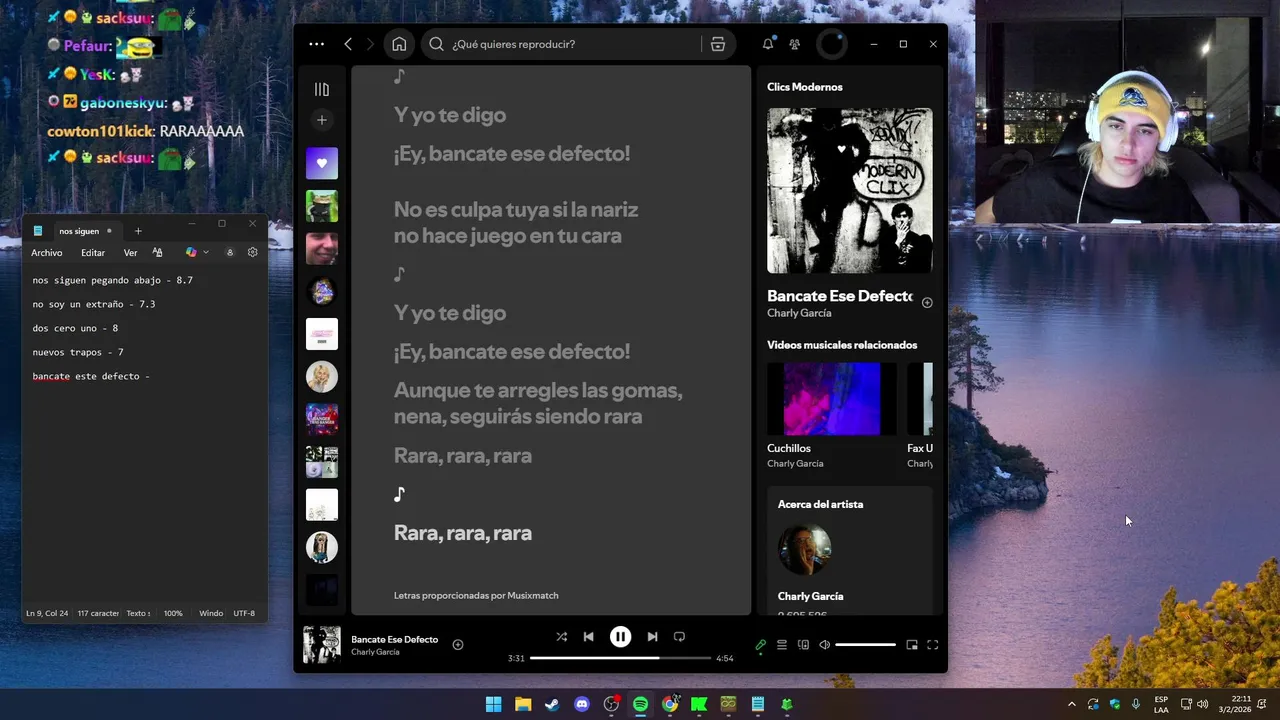Open the Connect to a device icon
This screenshot has height=720, width=1280.
[x=803, y=645]
